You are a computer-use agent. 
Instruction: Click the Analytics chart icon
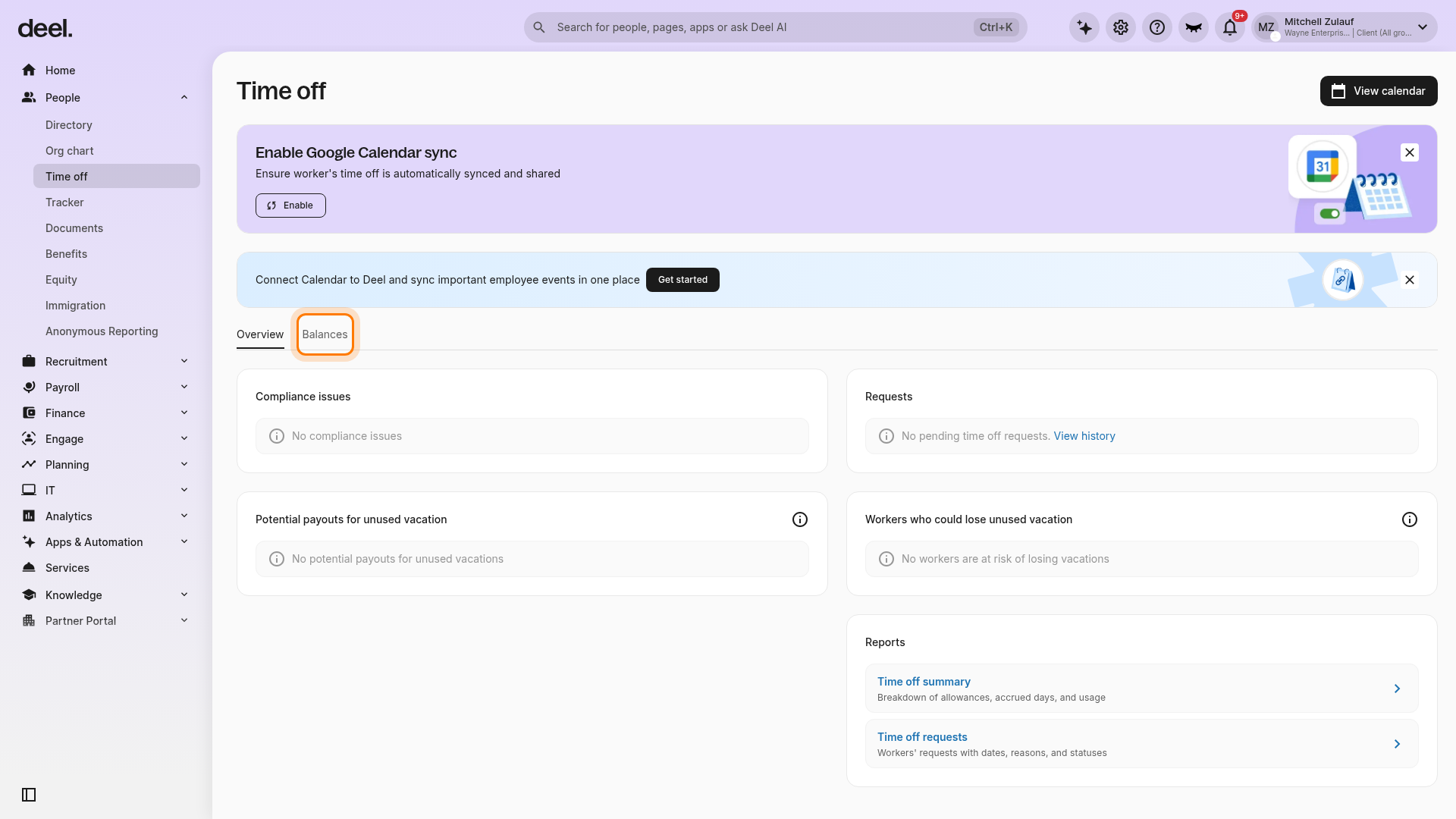coord(29,516)
